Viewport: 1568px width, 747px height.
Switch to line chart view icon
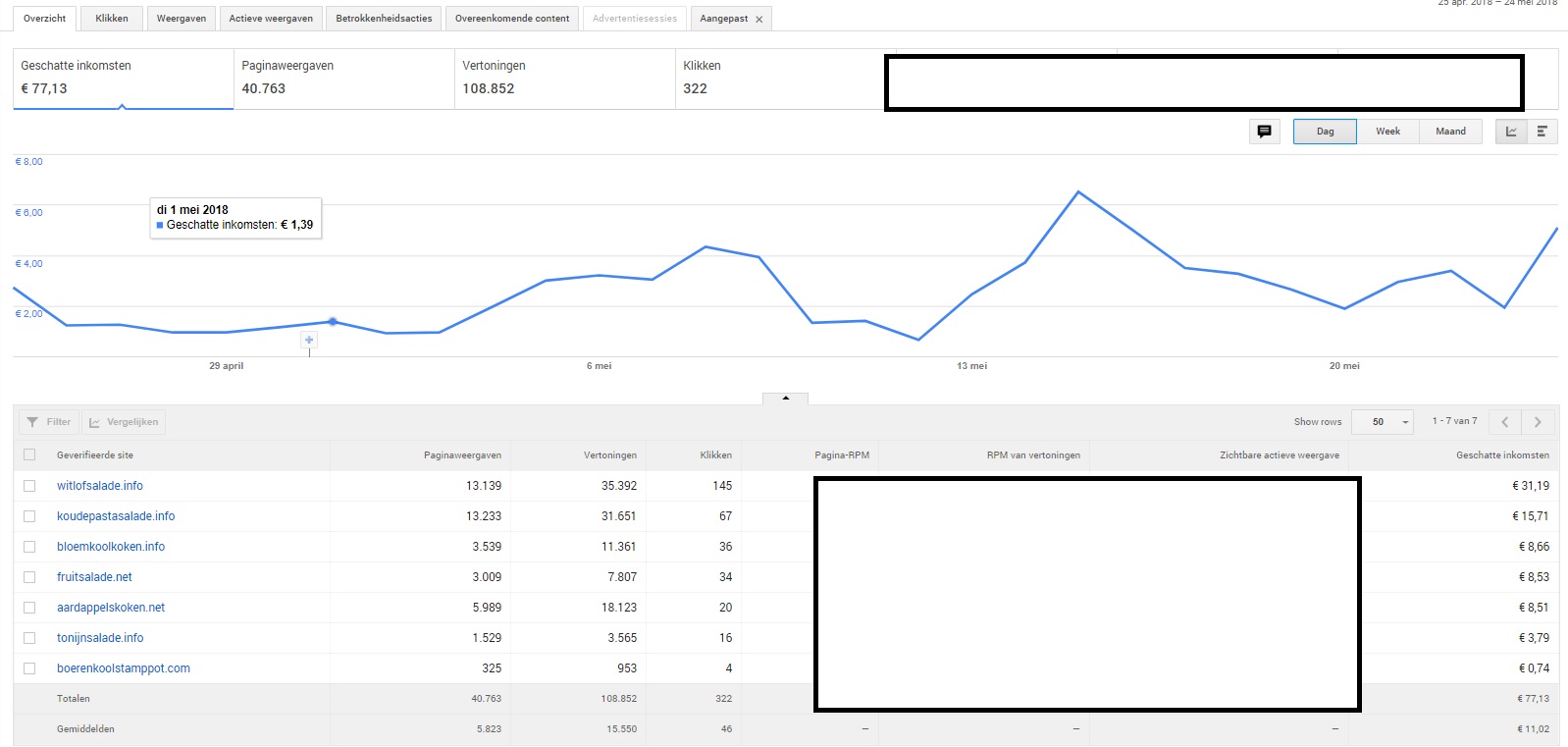(x=1511, y=132)
